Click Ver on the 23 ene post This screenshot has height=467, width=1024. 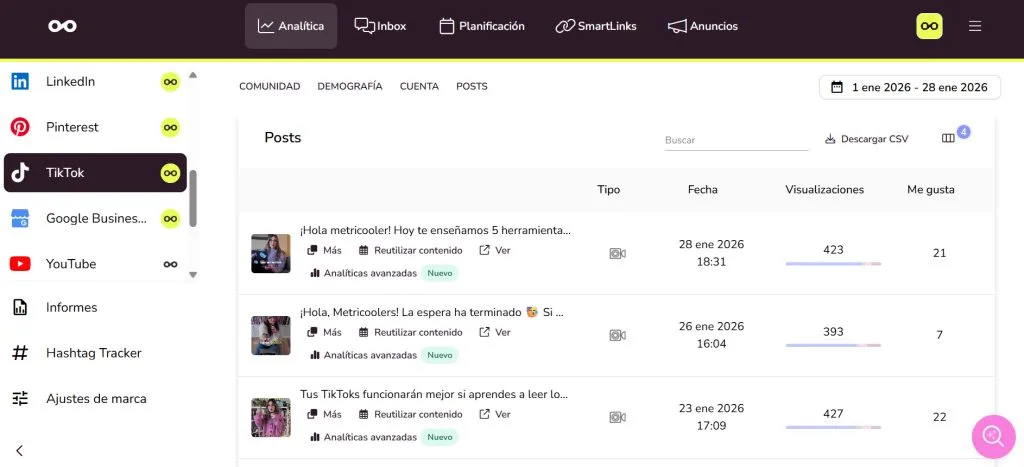495,414
